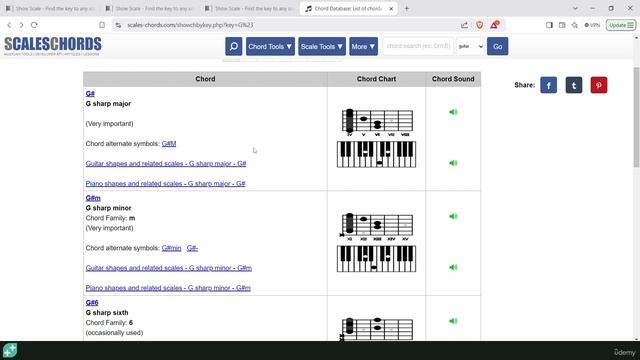This screenshot has height=360, width=640.
Task: Open the G#6 chord link
Action: pyautogui.click(x=92, y=302)
